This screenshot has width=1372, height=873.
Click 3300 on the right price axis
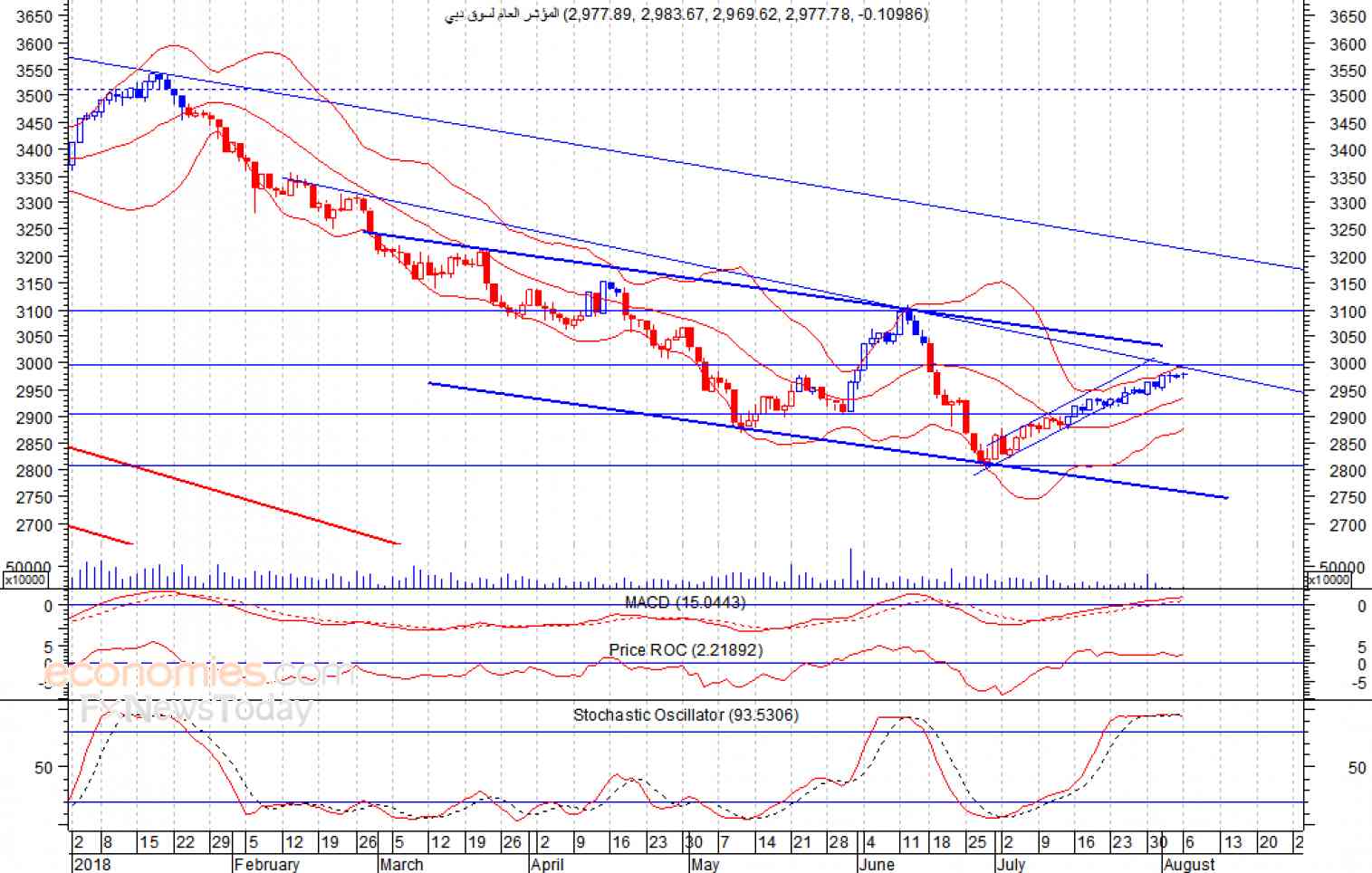coord(1348,205)
